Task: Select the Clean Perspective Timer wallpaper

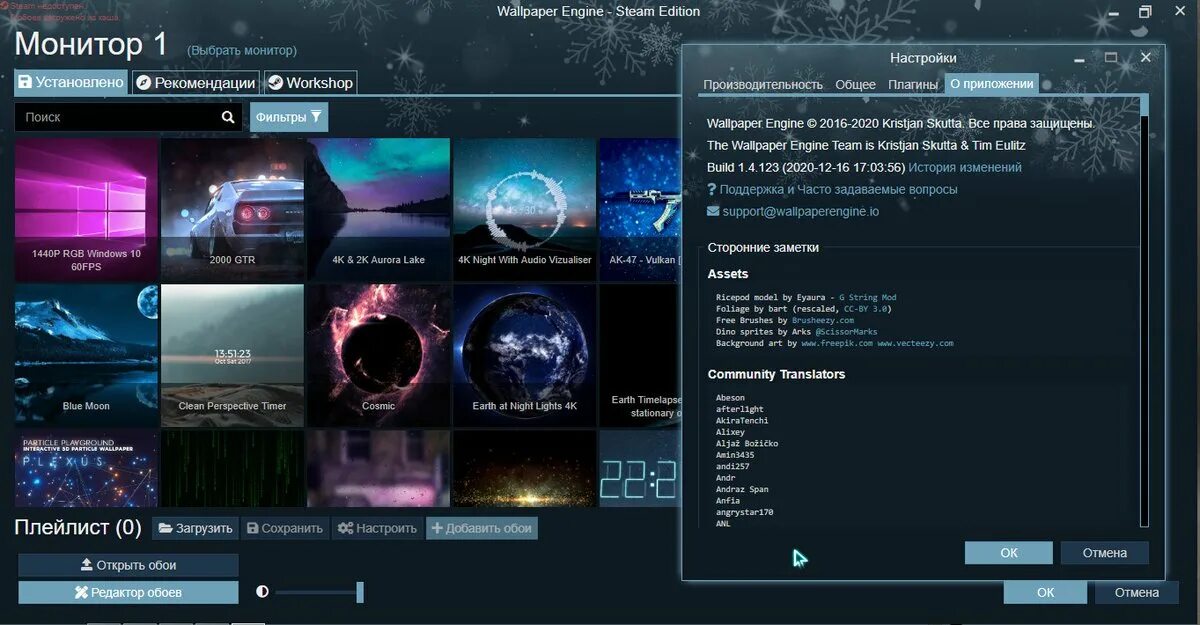Action: [x=232, y=355]
